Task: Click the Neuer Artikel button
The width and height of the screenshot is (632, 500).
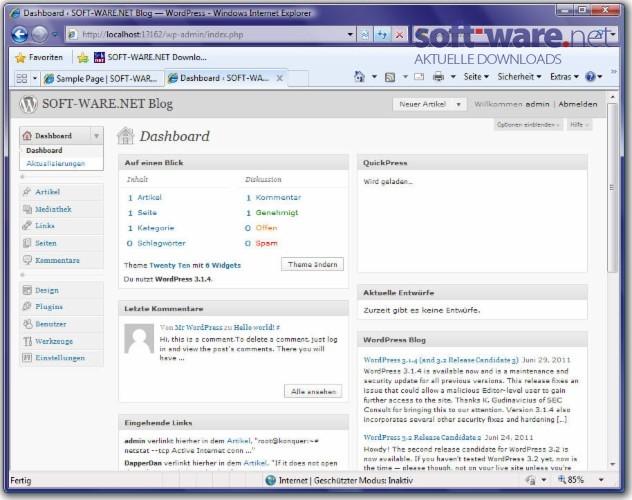Action: coord(422,104)
